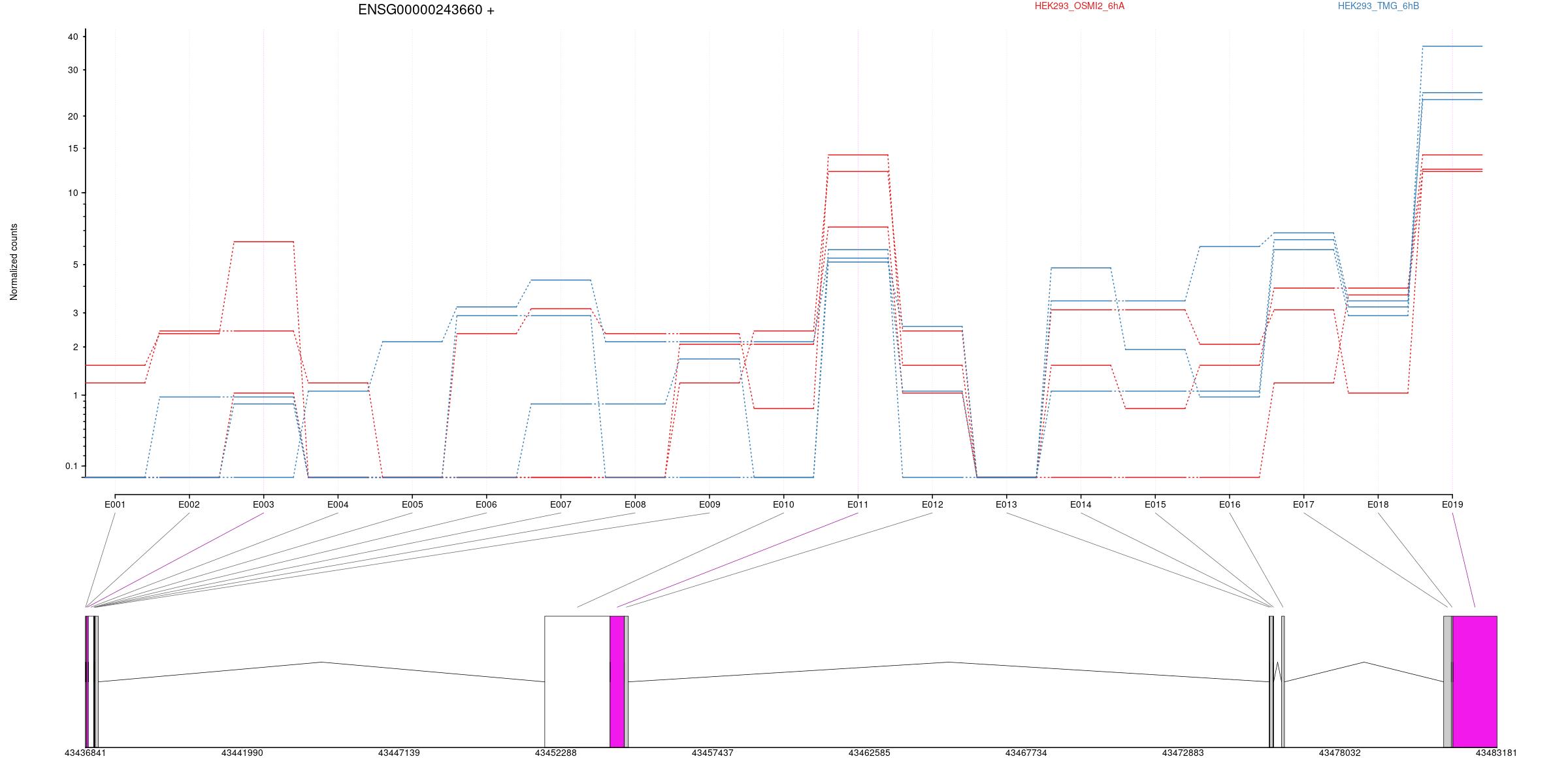Image resolution: width=1568 pixels, height=784 pixels.
Task: Click exon label E009
Action: 710,504
